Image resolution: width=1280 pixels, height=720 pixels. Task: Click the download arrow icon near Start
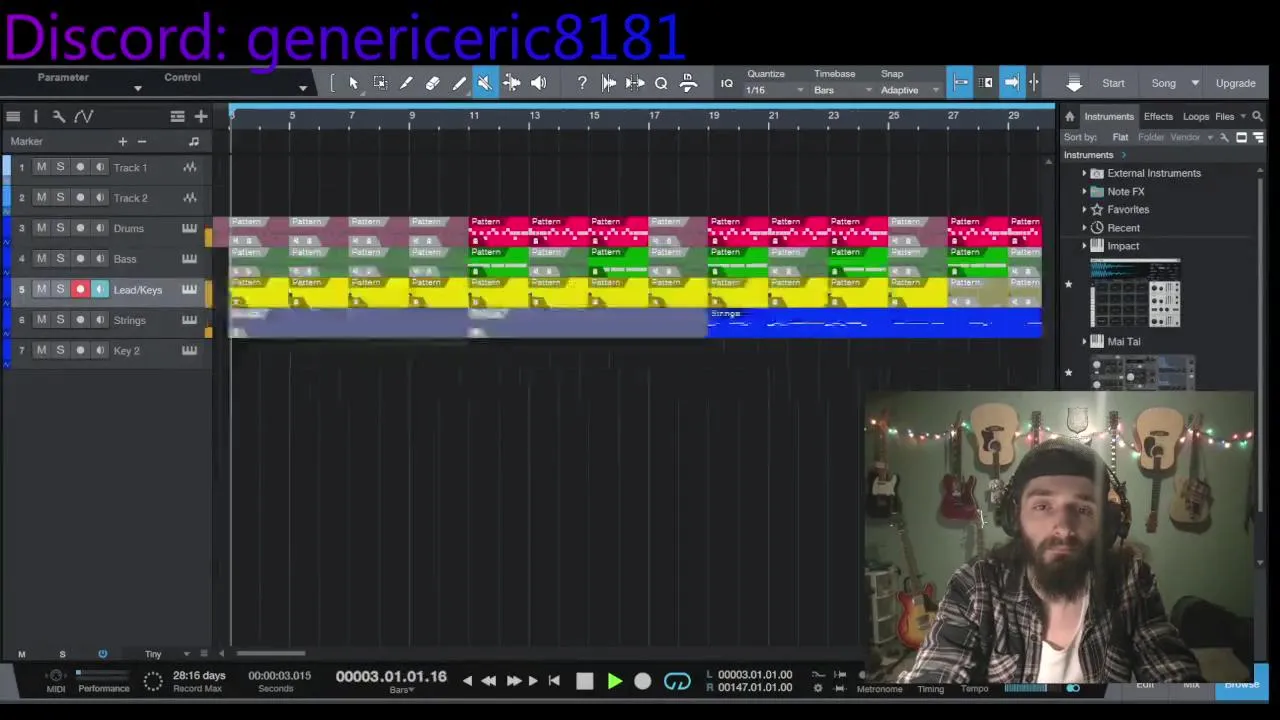(x=1074, y=84)
